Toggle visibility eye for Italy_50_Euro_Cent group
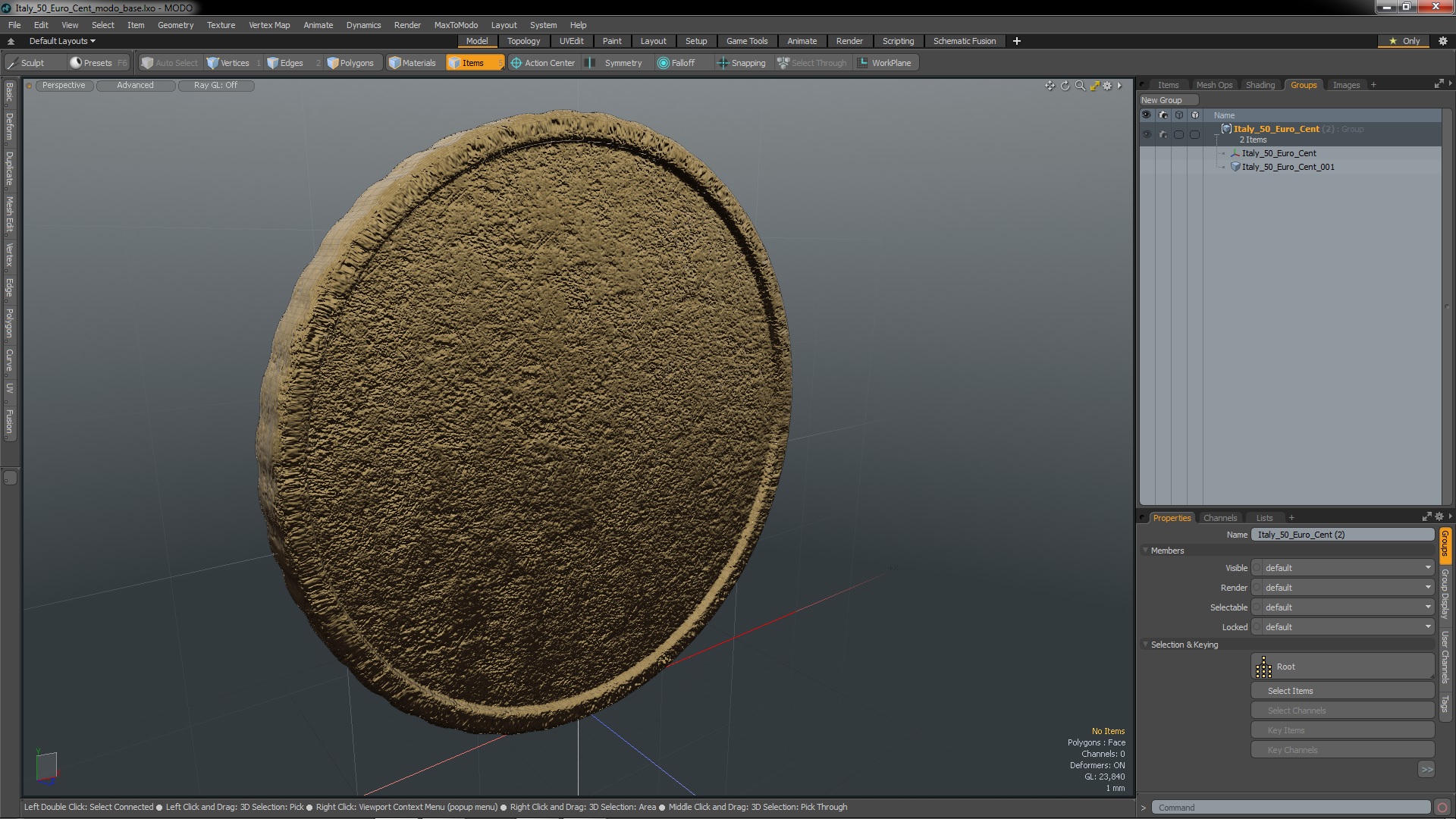The height and width of the screenshot is (819, 1456). pos(1147,134)
